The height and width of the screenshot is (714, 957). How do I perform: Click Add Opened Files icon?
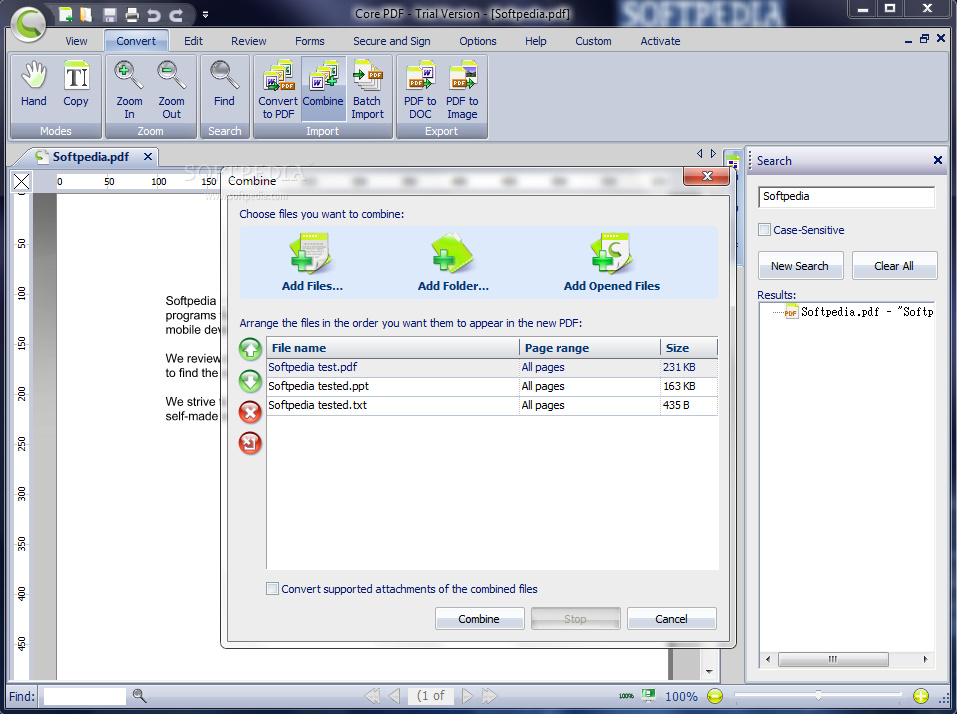[612, 262]
